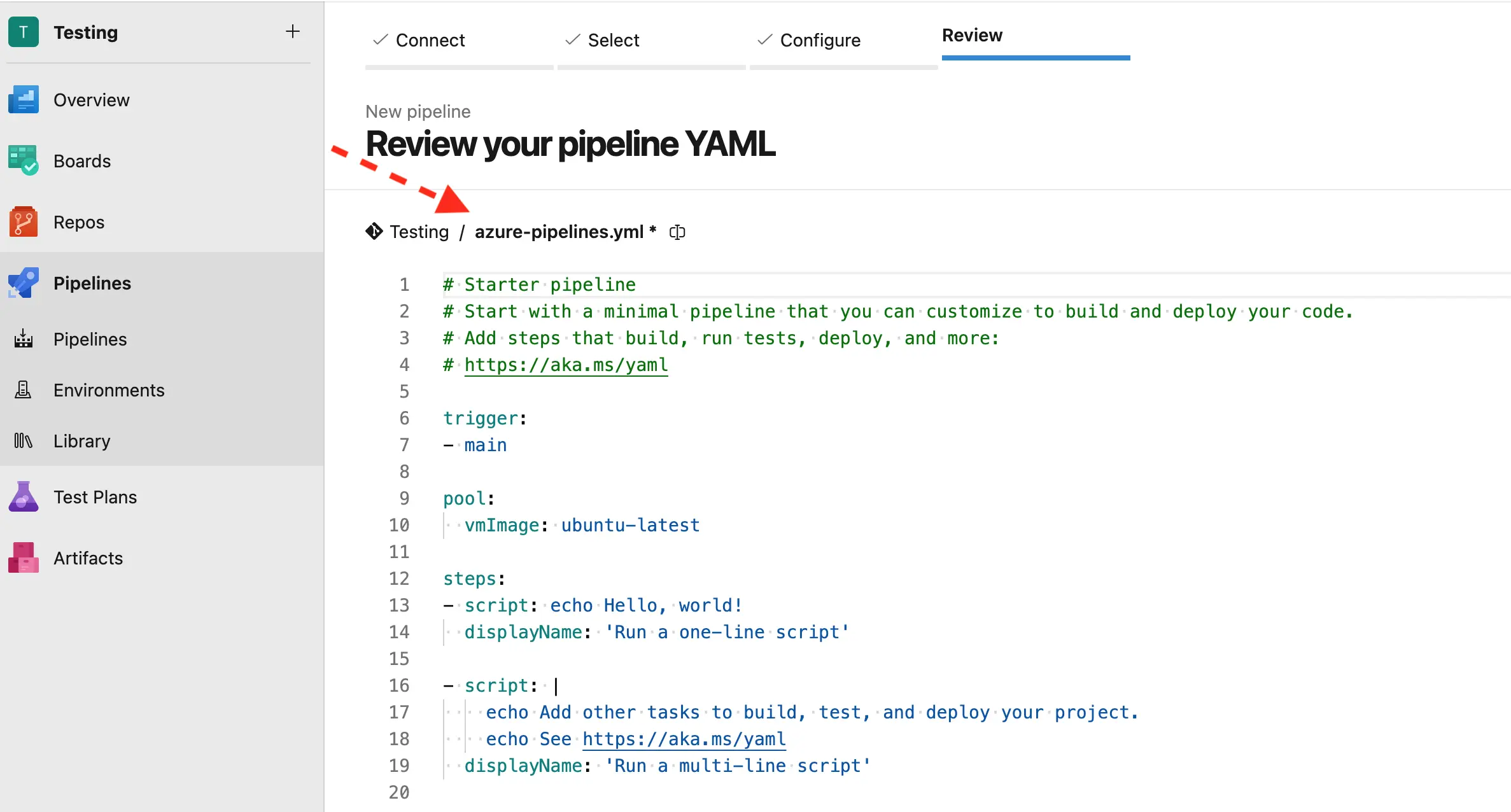Click the Environments icon

[24, 390]
